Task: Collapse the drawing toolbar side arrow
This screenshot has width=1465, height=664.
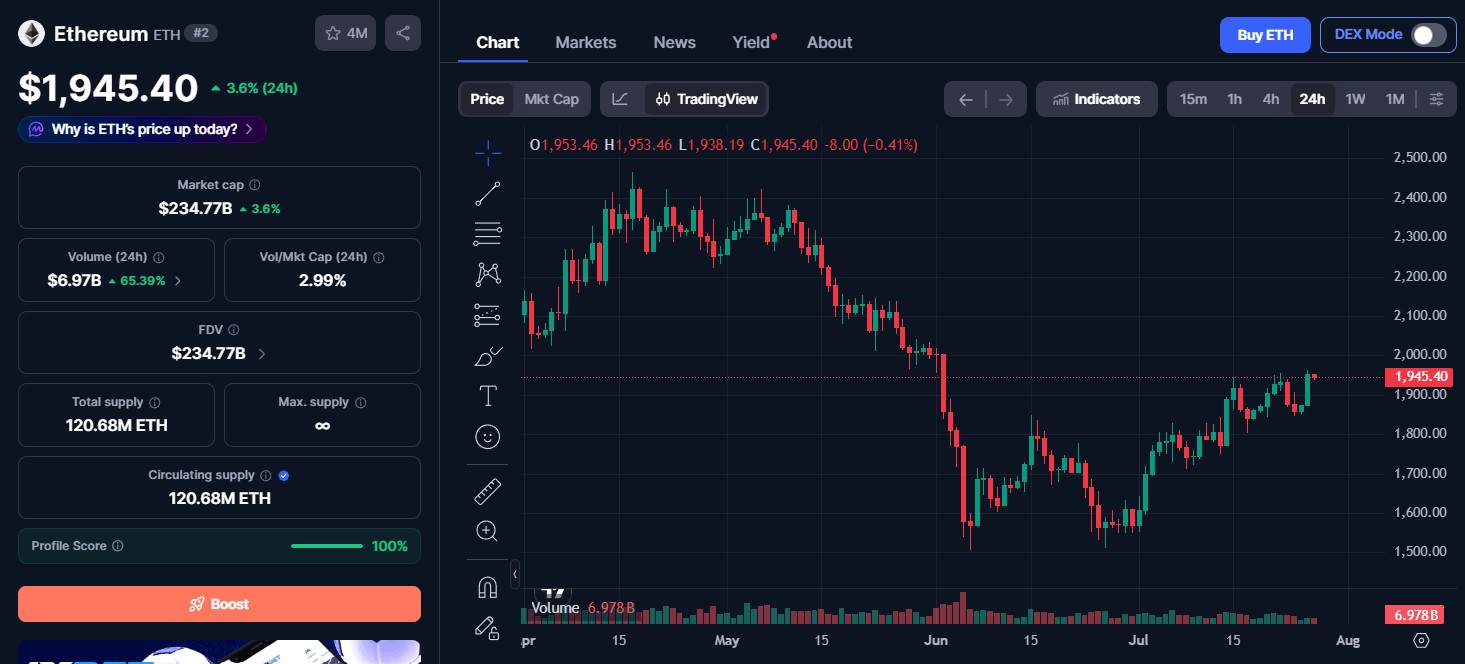Action: point(515,574)
